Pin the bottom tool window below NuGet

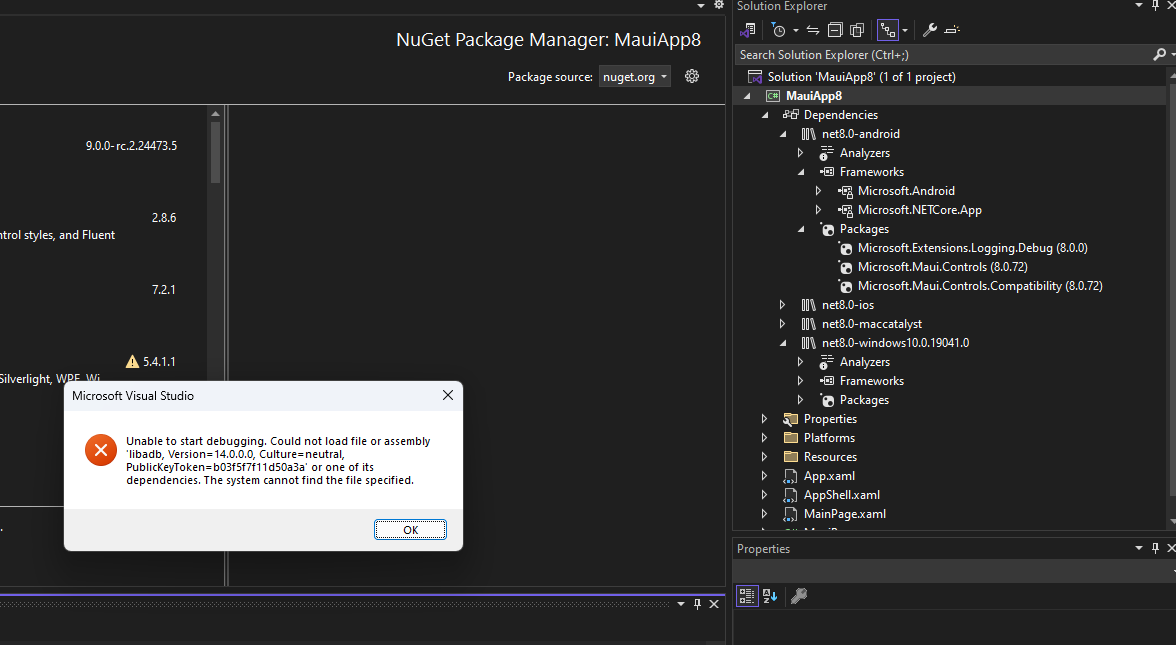(698, 604)
